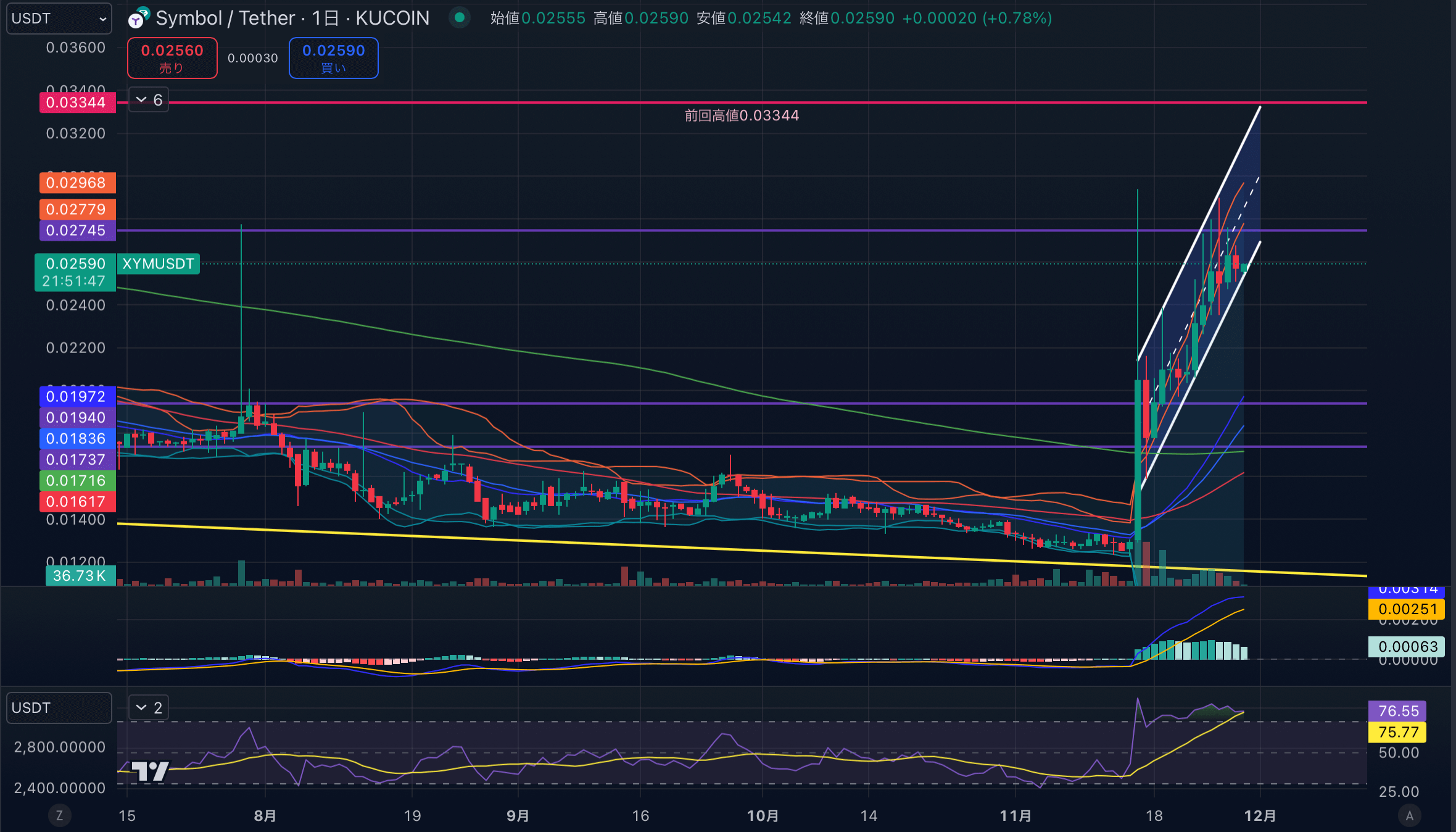Expand the collapsed 2 indicators legend
1456x832 pixels.
coord(149,707)
